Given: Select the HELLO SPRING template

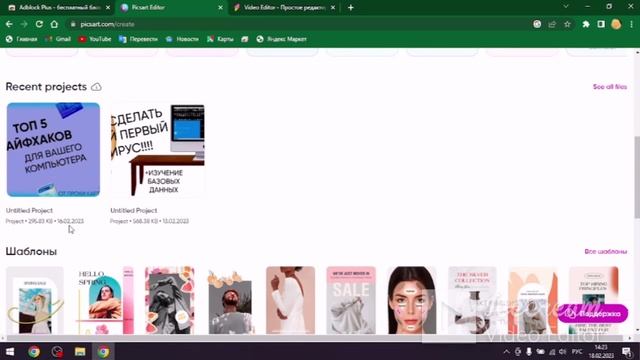Looking at the screenshot, I should point(105,300).
